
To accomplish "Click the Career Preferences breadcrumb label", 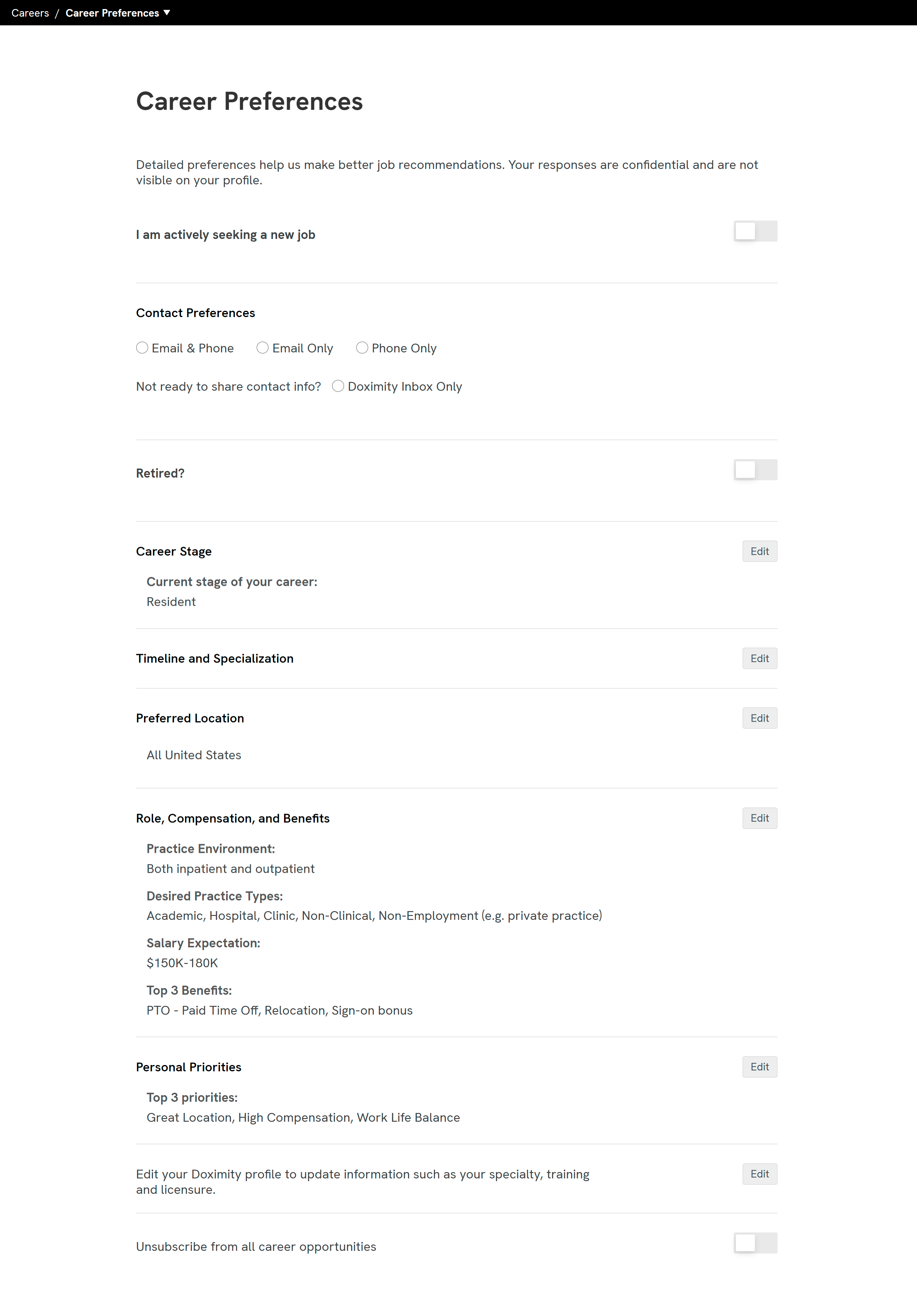I will pos(112,13).
